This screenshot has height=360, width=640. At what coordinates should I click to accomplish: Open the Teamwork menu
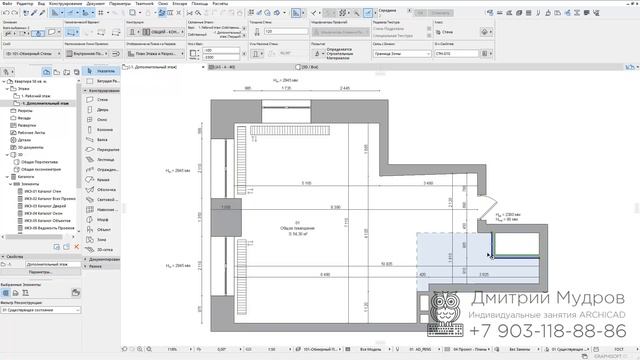point(144,3)
